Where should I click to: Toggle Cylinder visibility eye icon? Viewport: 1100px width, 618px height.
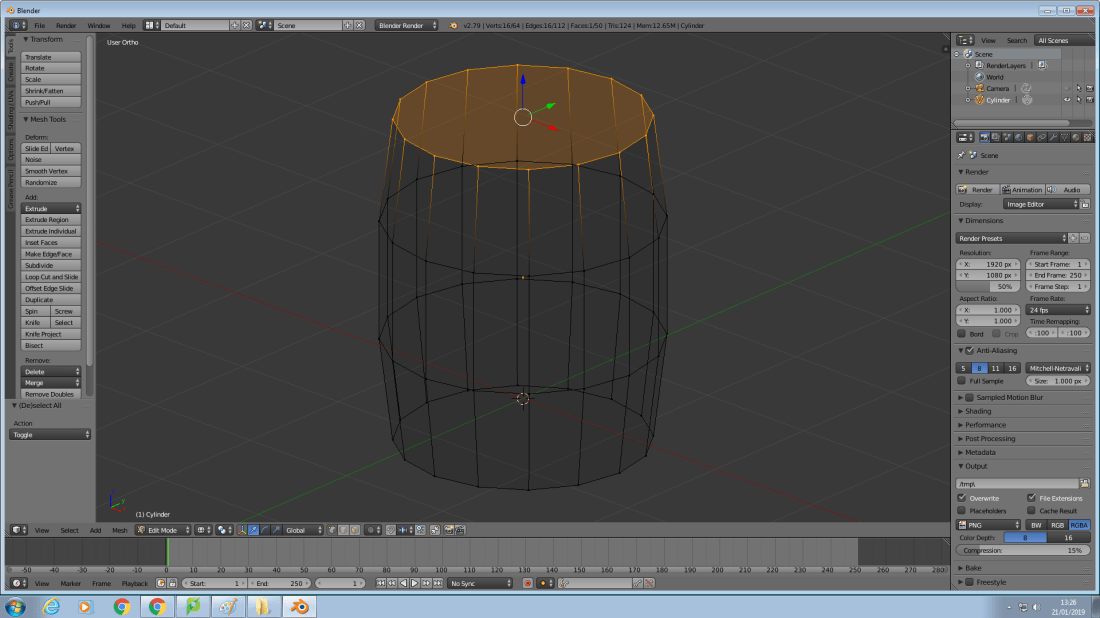tap(1067, 100)
